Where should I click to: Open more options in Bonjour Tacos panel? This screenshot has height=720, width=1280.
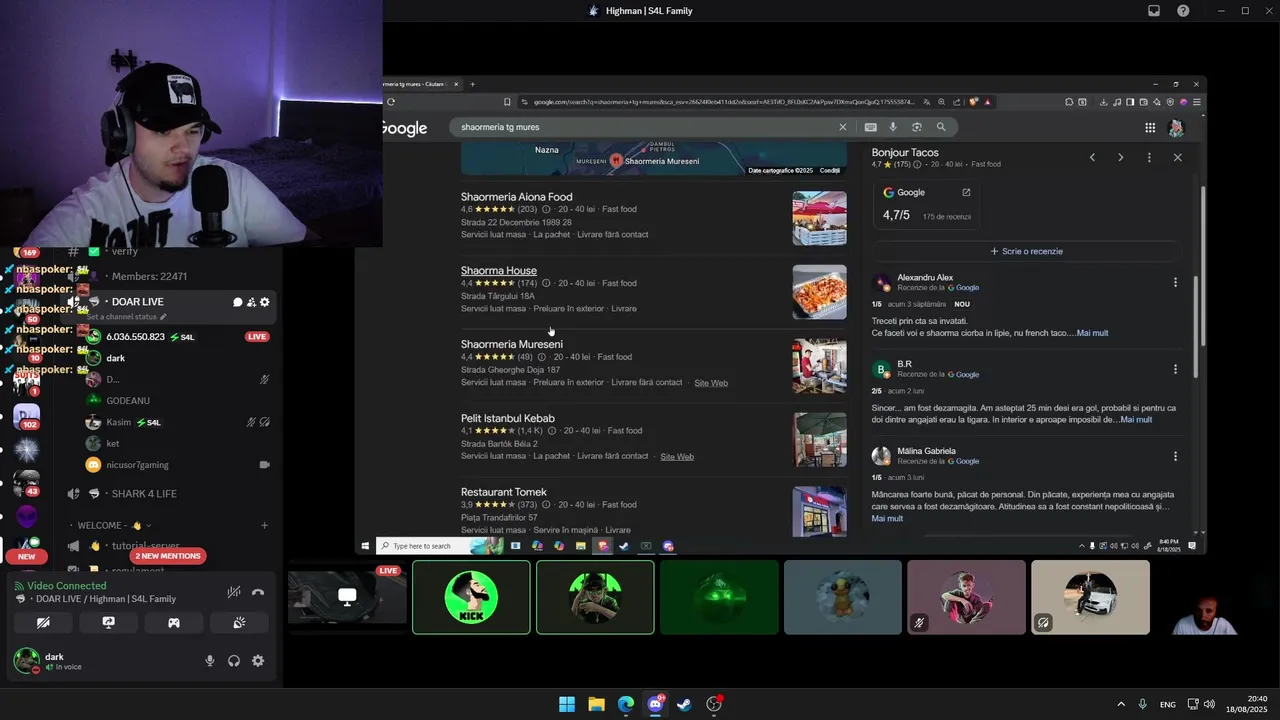1149,158
